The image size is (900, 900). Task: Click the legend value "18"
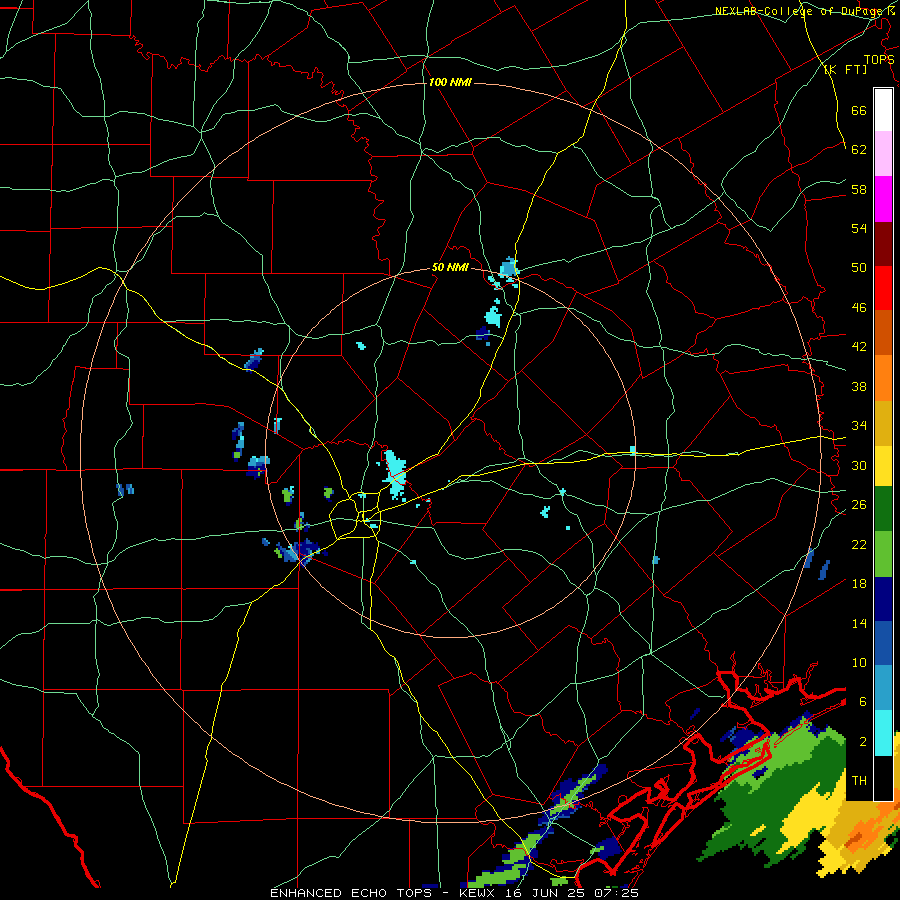coord(859,584)
